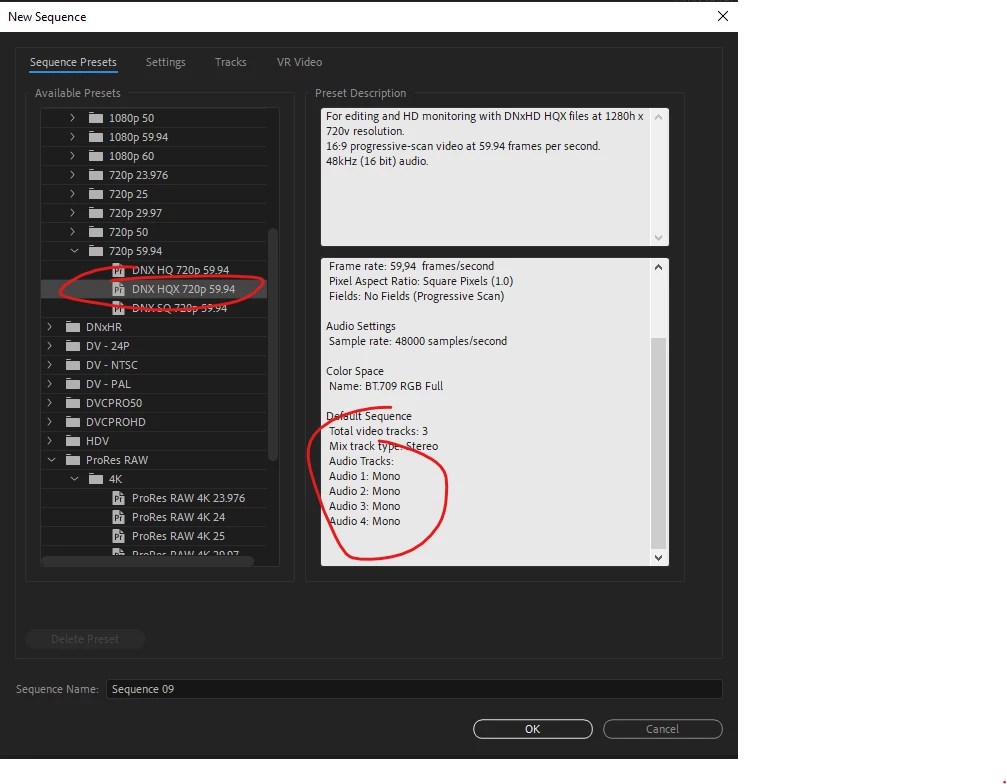
Task: Click the 1080p 60 folder icon
Action: [x=96, y=156]
